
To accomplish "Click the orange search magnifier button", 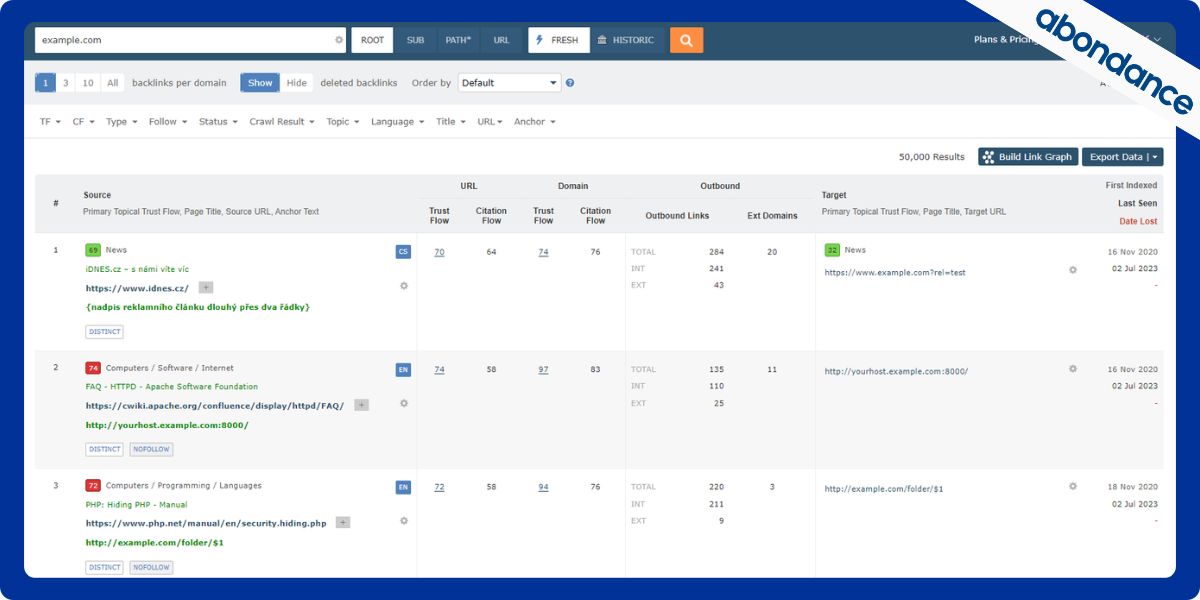I will tap(686, 40).
